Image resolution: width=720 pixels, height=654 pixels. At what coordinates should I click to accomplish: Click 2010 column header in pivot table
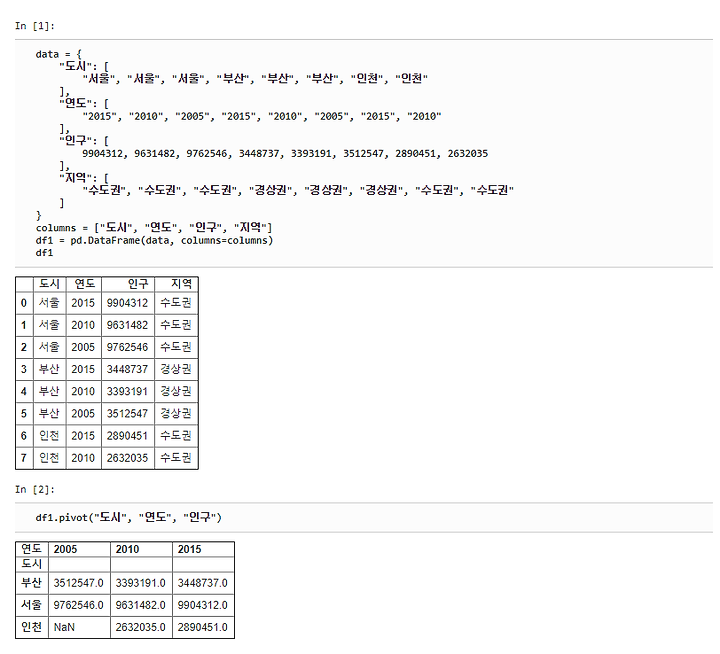pyautogui.click(x=141, y=549)
